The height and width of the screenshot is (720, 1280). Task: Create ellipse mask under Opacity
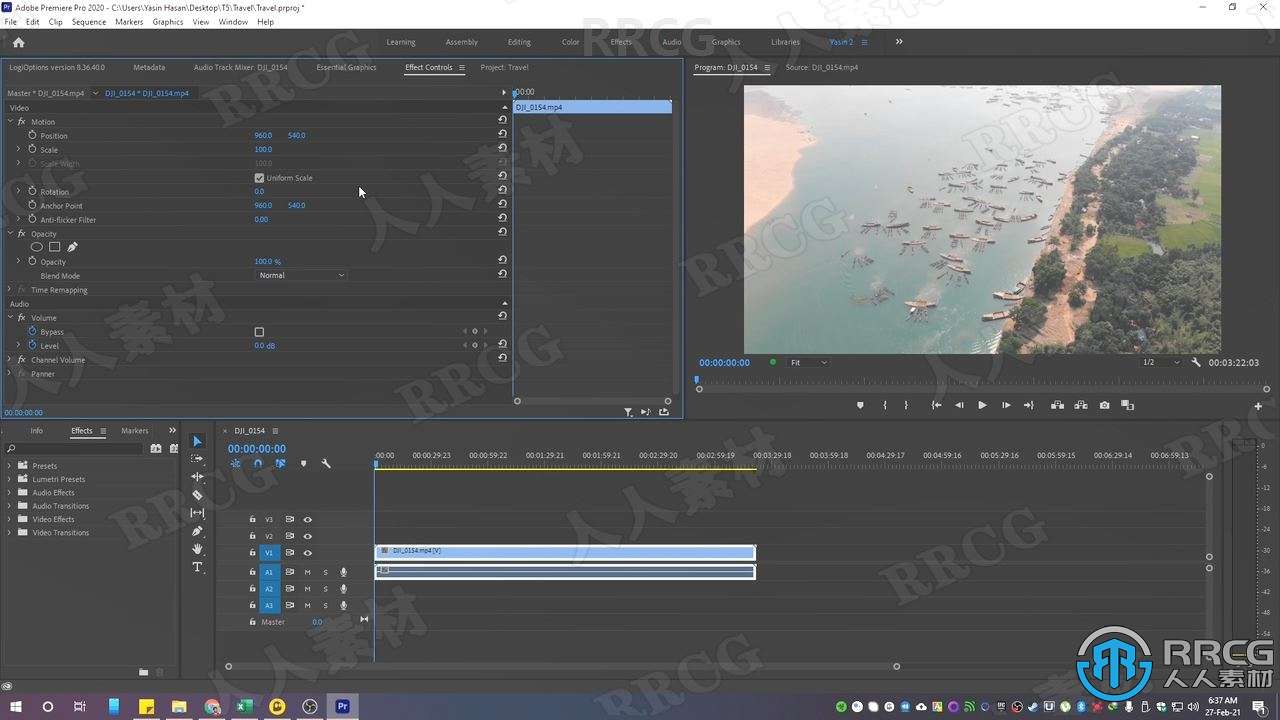37,247
